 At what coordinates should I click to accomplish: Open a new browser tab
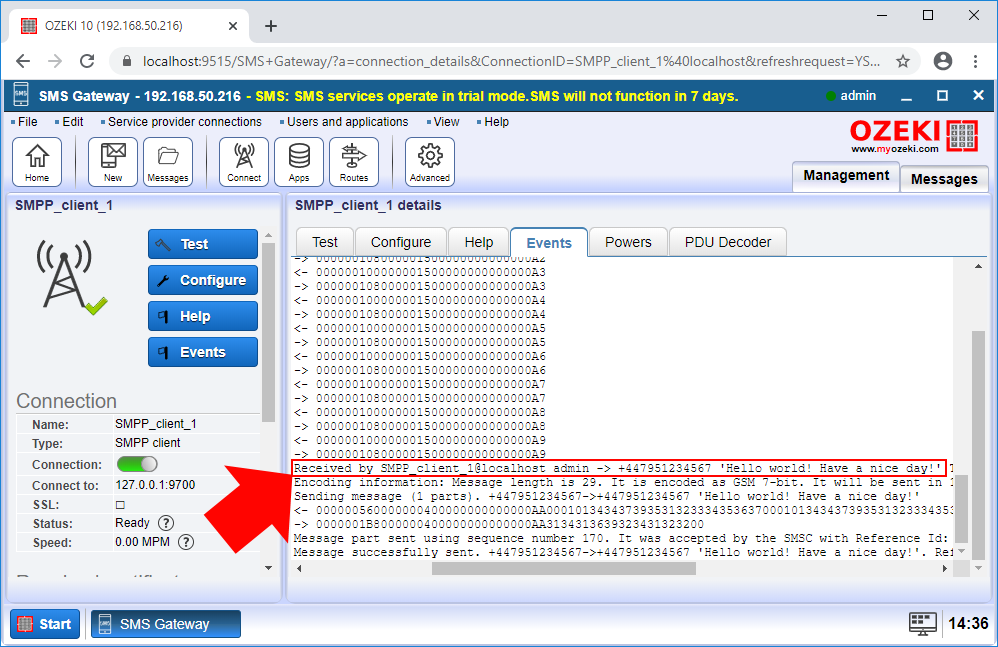(271, 26)
